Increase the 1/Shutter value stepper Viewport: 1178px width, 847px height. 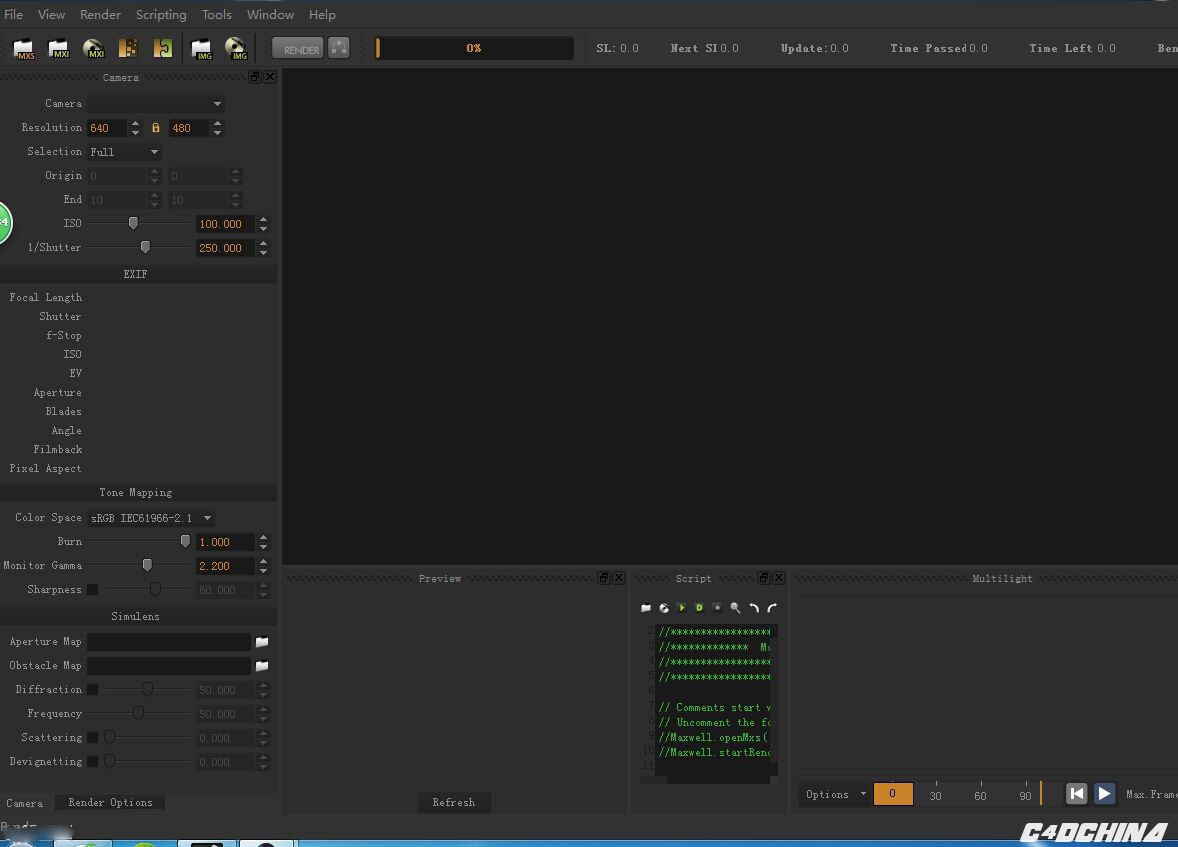point(263,244)
